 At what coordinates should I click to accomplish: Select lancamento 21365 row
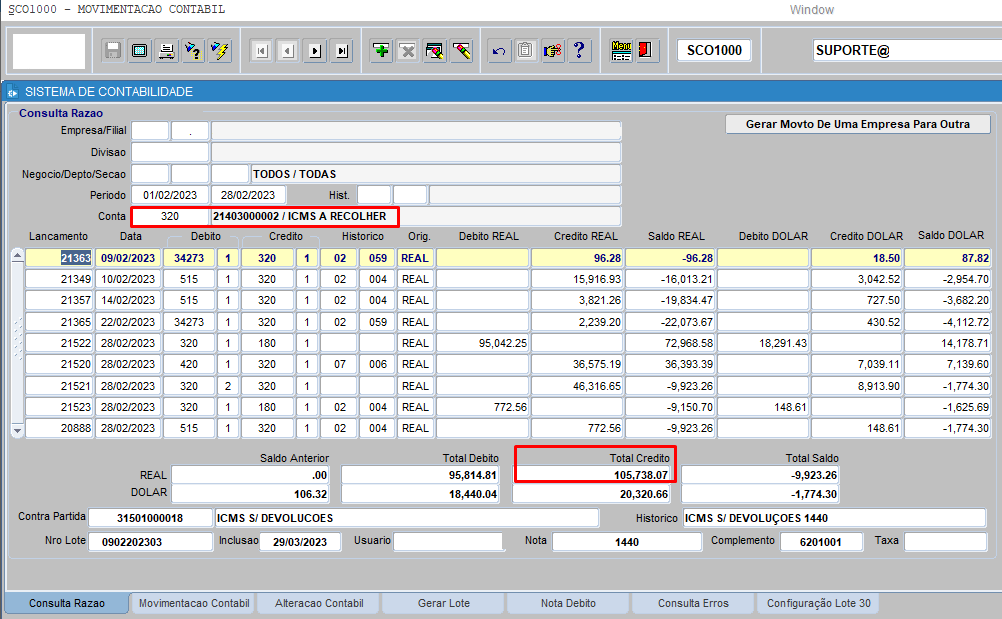(x=59, y=322)
